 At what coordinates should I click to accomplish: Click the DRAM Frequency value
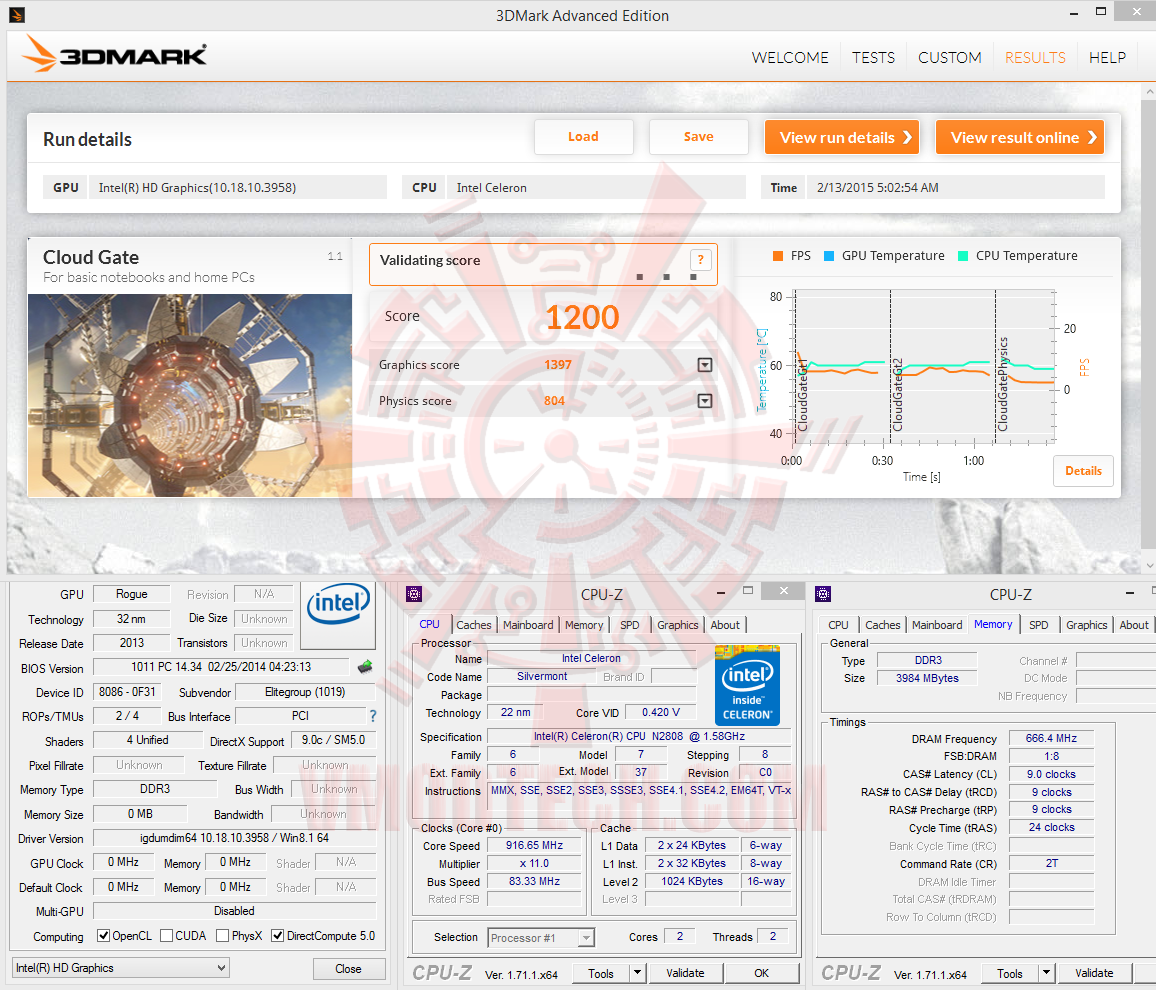[1051, 739]
